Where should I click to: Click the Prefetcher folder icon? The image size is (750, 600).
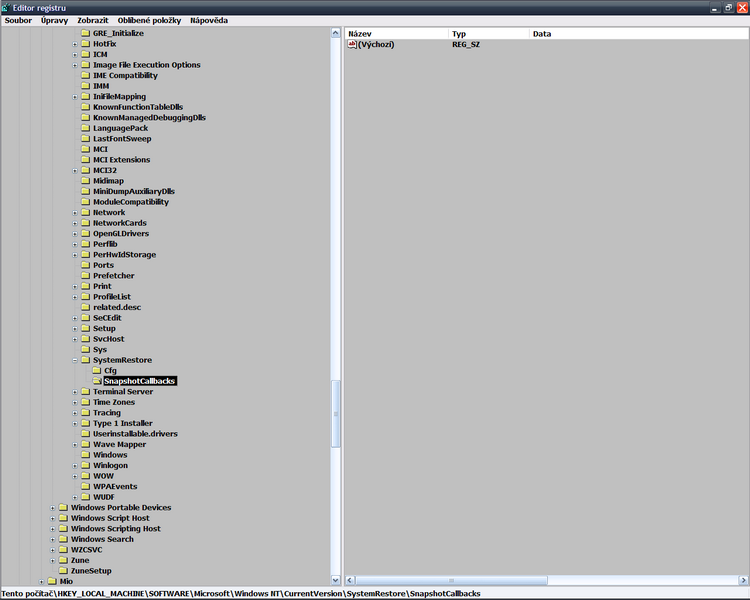(86, 275)
